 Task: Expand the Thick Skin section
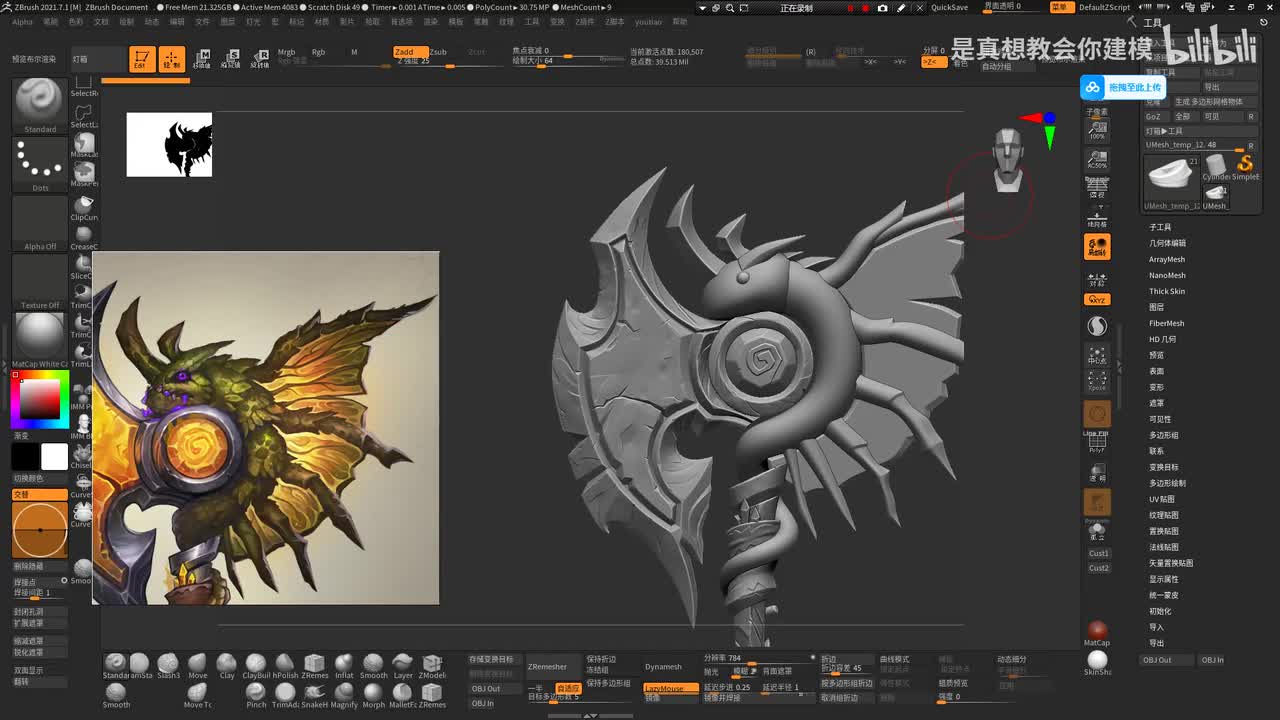1167,291
